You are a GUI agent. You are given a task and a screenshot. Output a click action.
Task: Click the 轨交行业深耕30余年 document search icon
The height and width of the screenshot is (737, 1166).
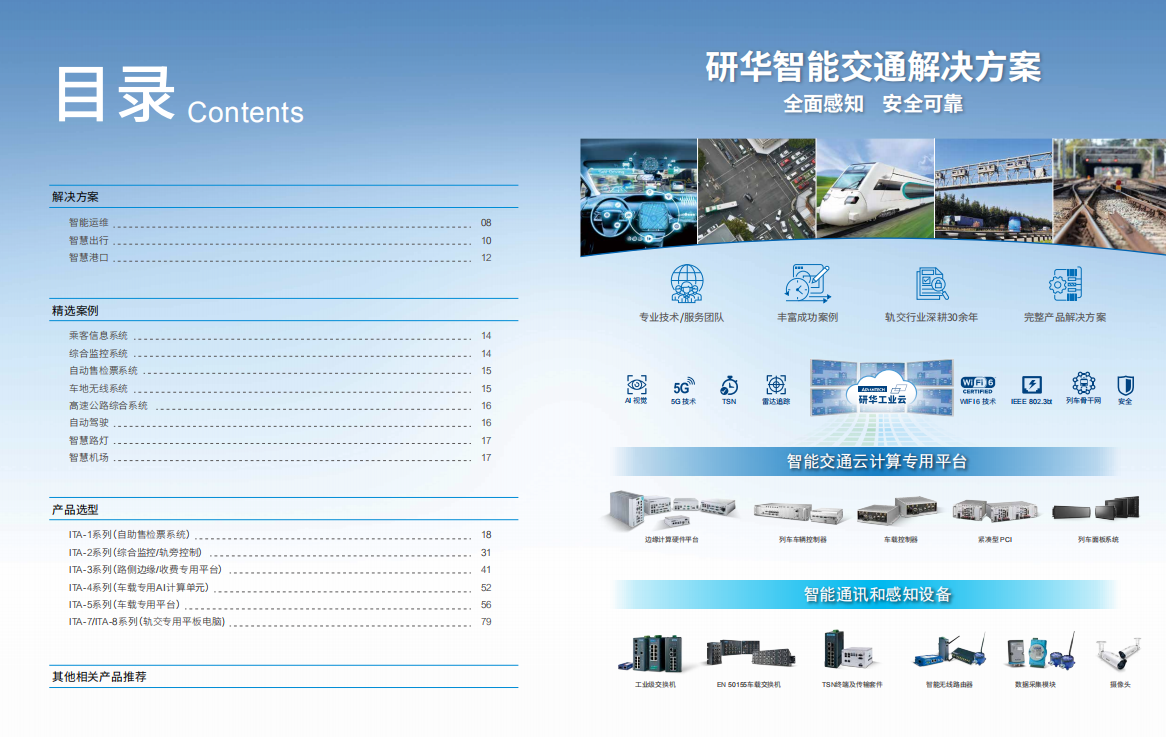[932, 284]
